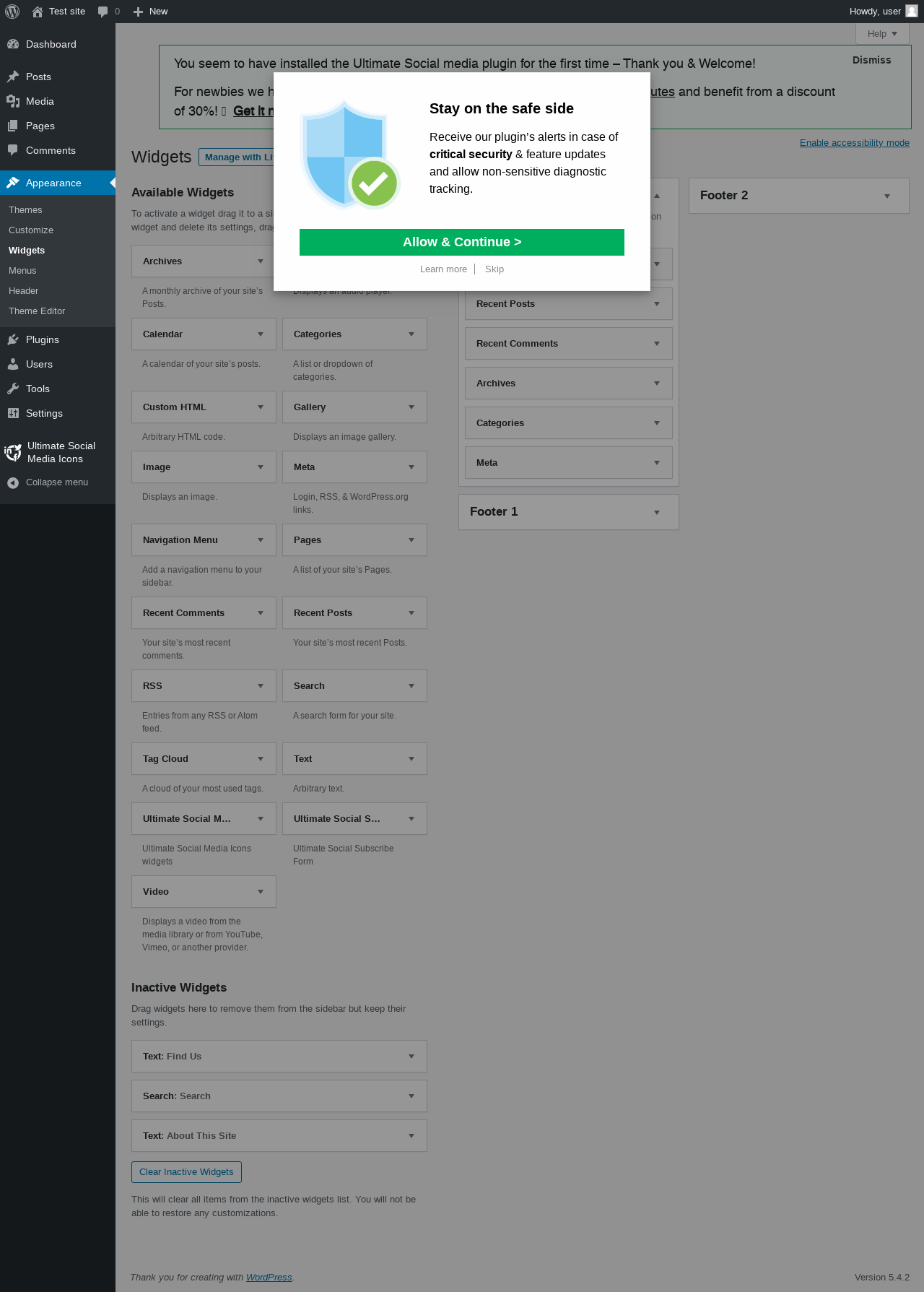Open the user avatar in the admin bar
This screenshot has width=924, height=1292.
(x=912, y=11)
